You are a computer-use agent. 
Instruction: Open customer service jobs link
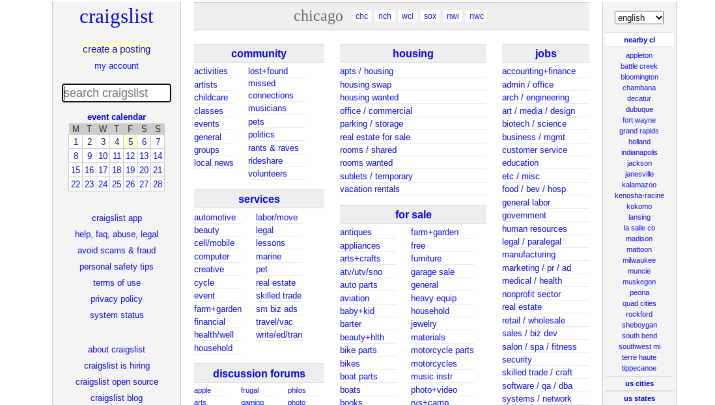tap(534, 150)
